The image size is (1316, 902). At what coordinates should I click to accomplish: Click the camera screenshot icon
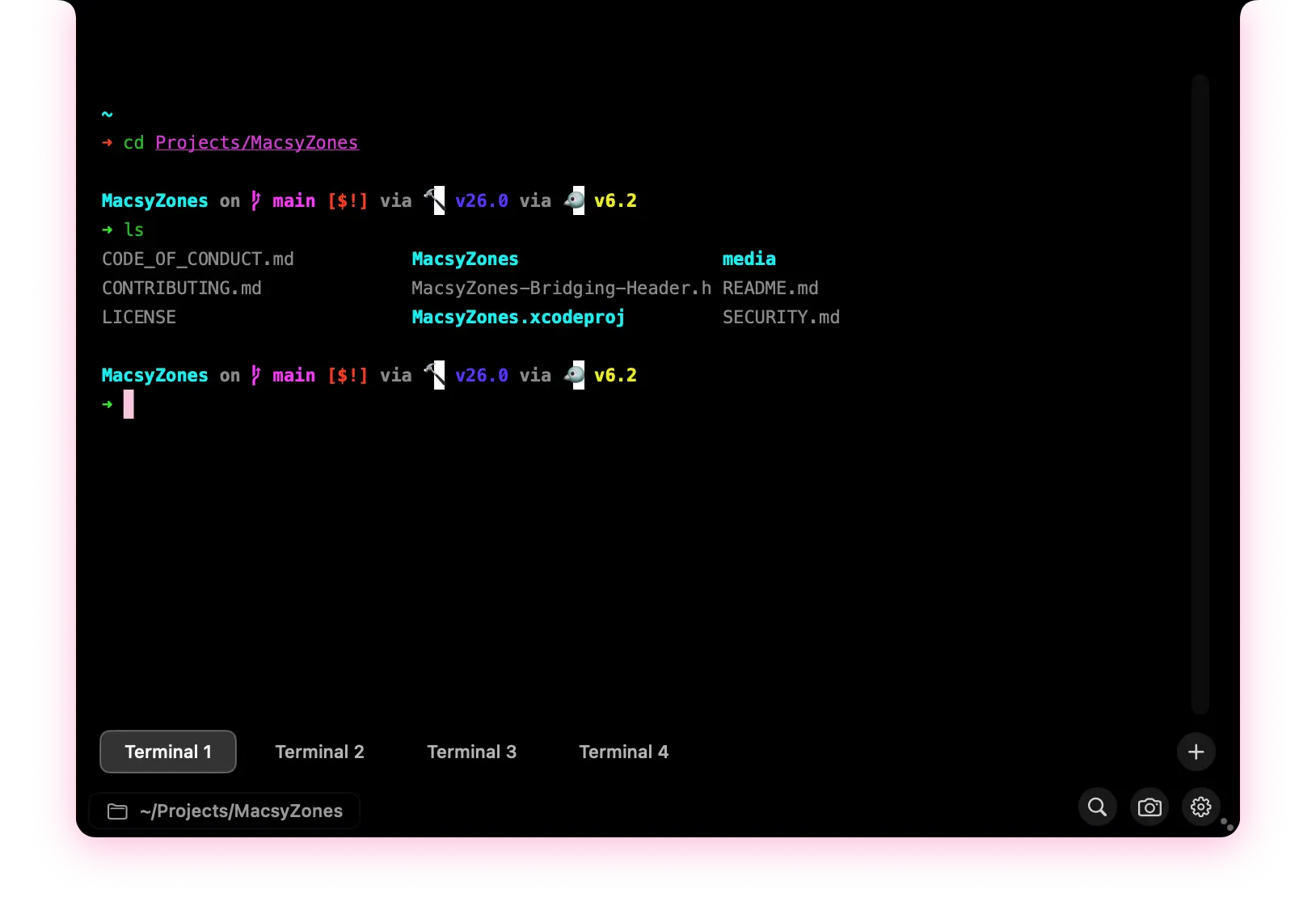[x=1149, y=807]
